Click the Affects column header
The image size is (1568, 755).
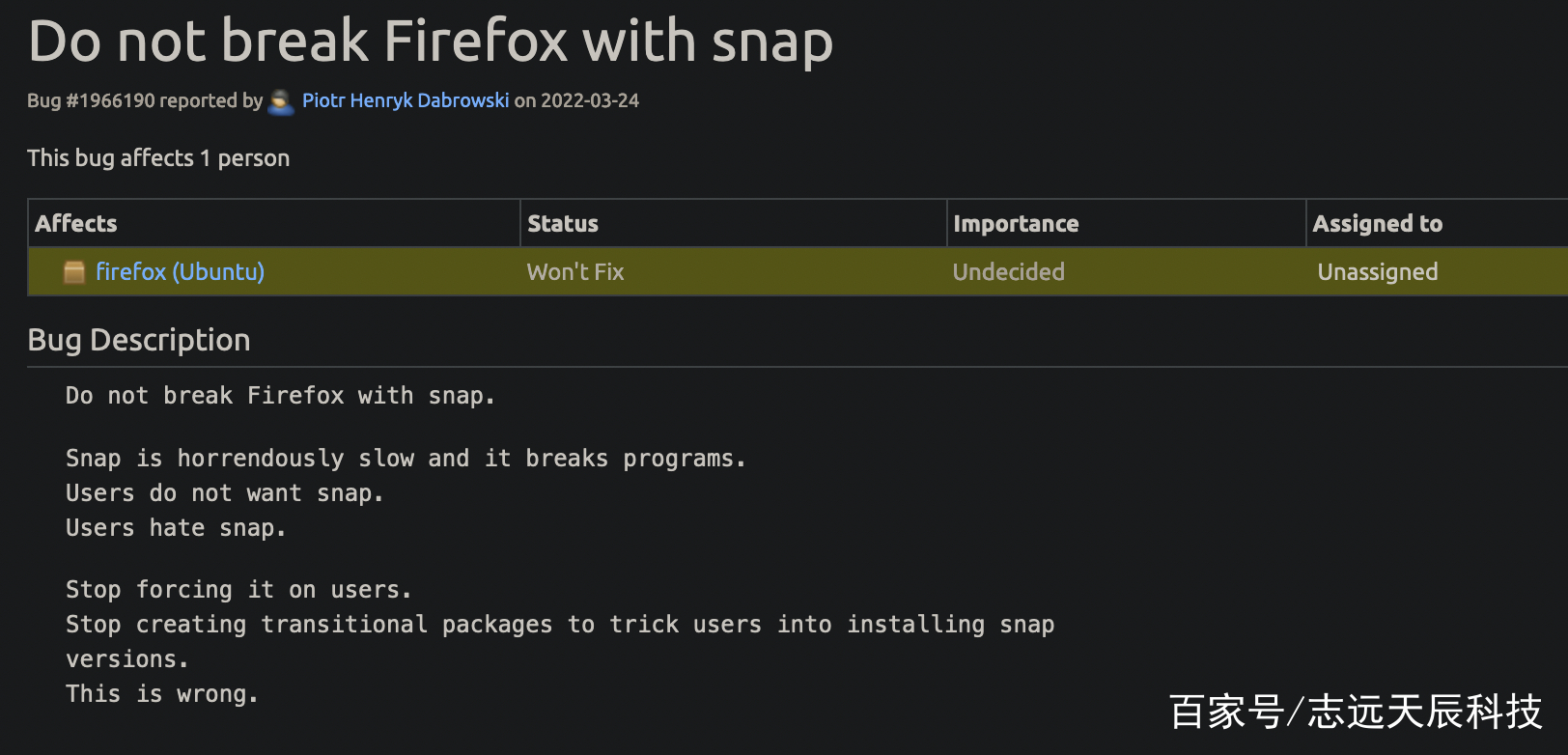tap(76, 224)
